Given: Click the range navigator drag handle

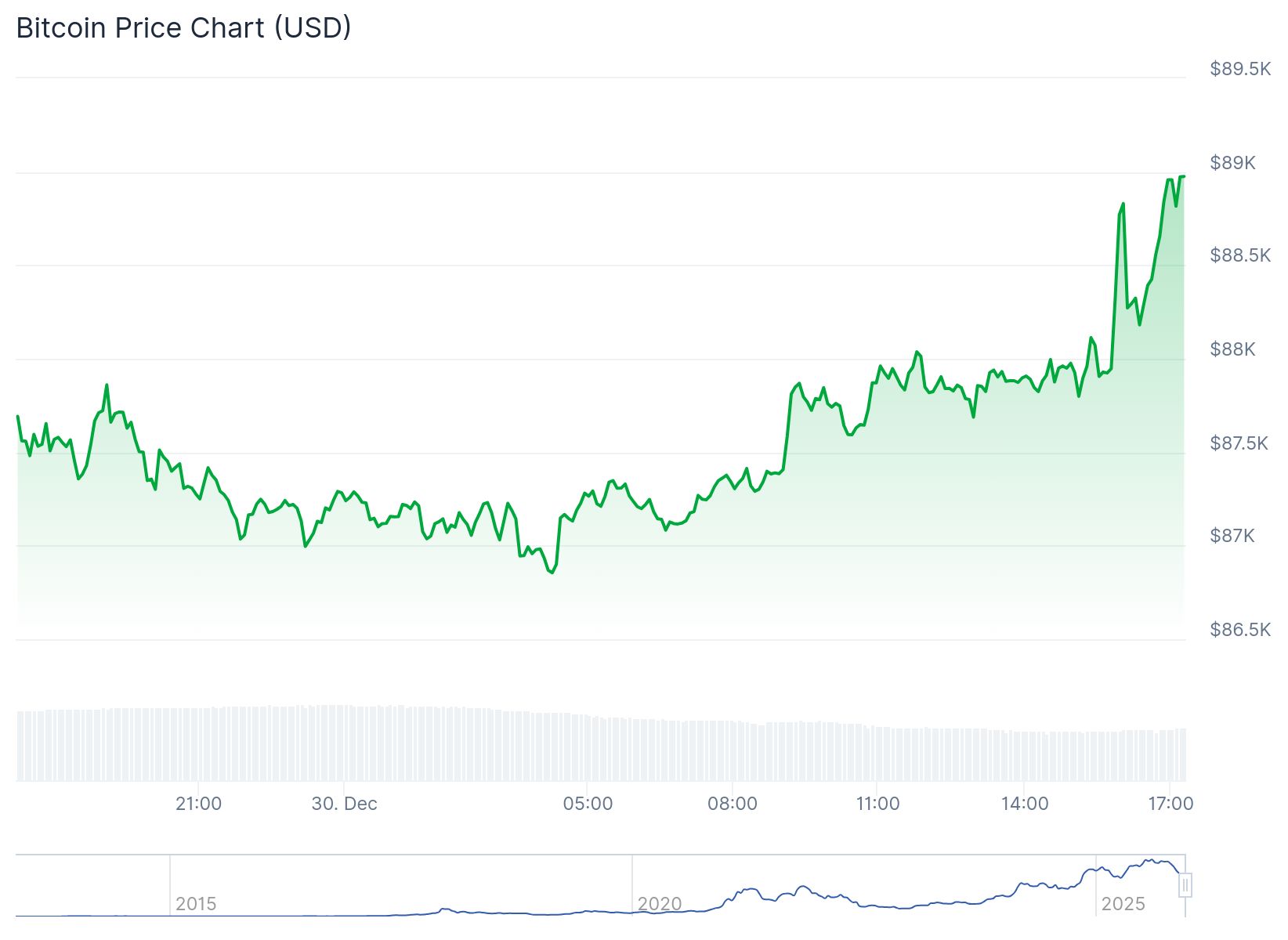Looking at the screenshot, I should pyautogui.click(x=1185, y=885).
